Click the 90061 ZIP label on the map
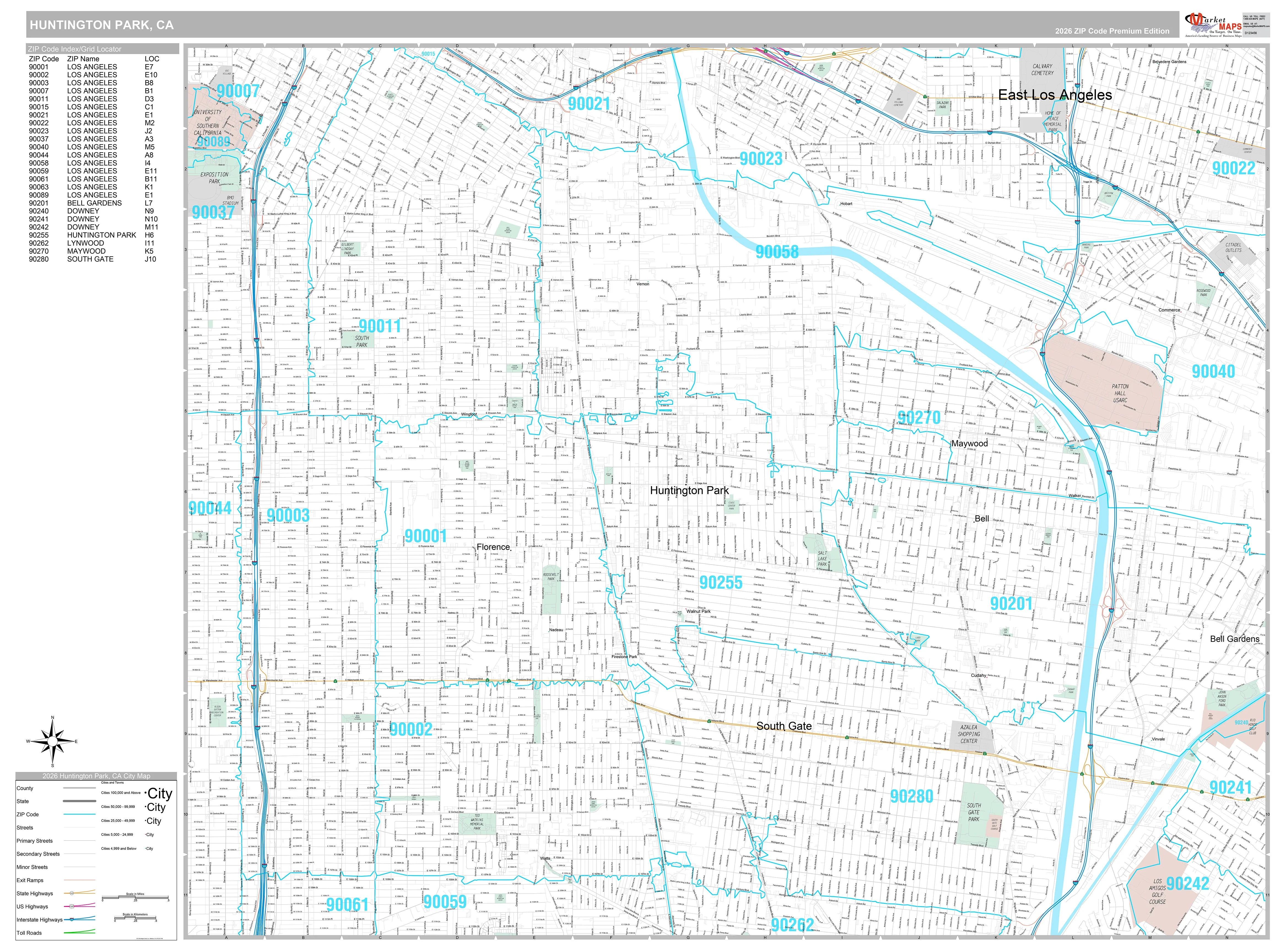 (347, 905)
